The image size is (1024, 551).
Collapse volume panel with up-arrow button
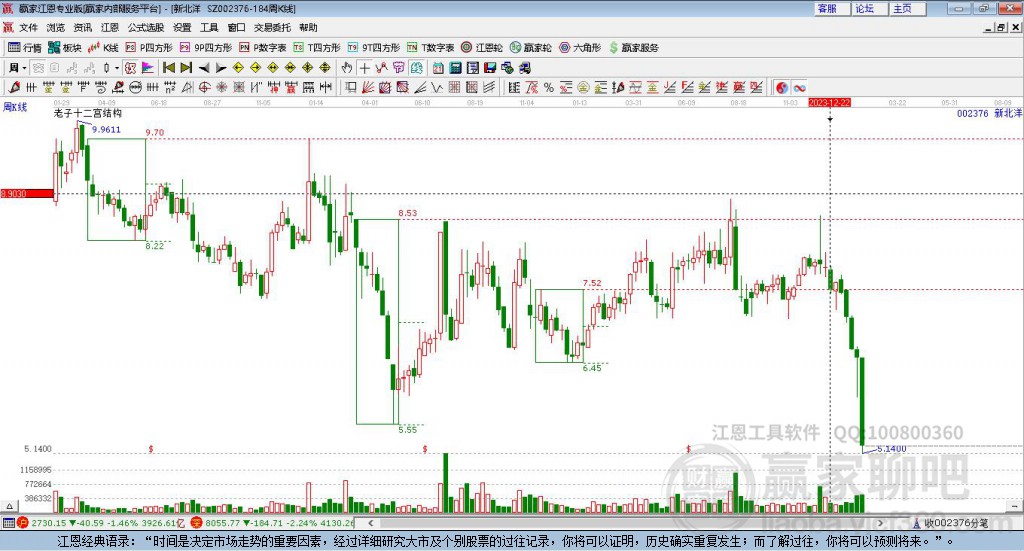click(9, 506)
